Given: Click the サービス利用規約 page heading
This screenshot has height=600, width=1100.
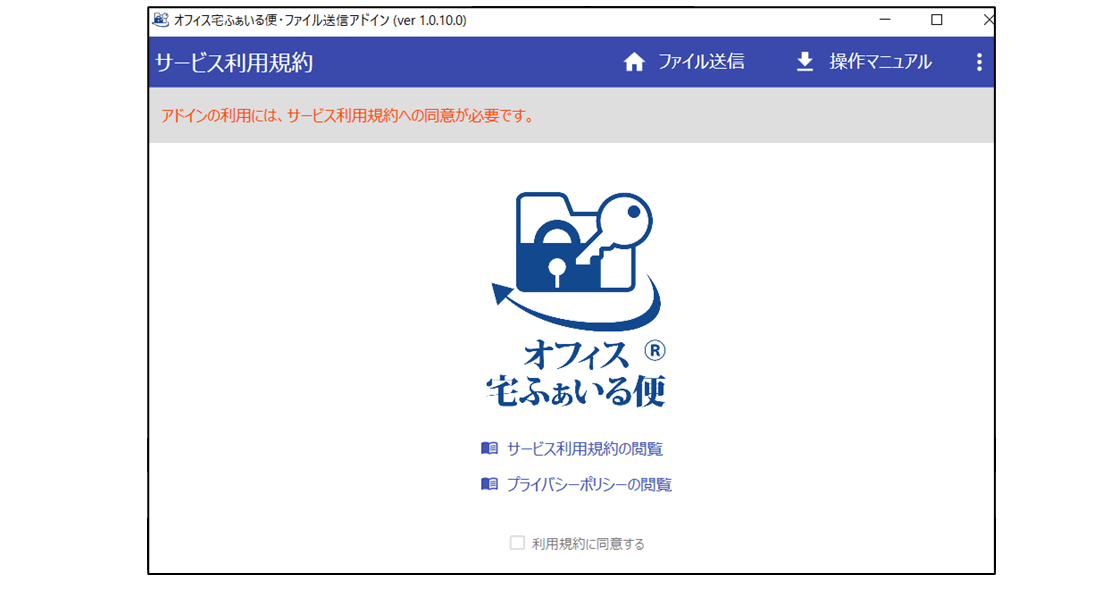Looking at the screenshot, I should (234, 63).
